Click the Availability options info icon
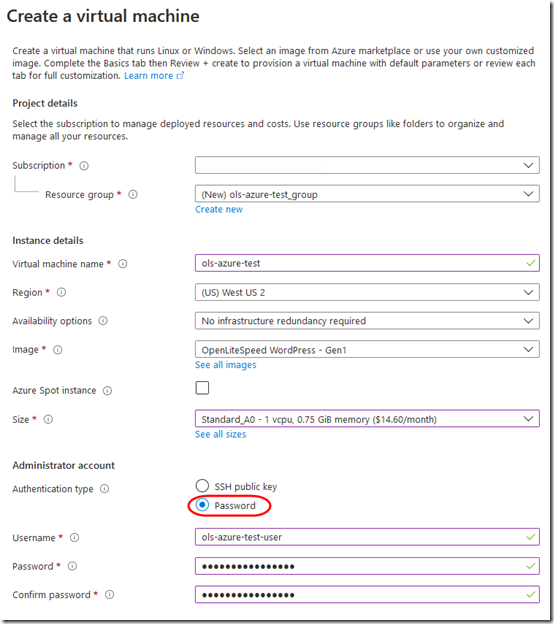This screenshot has width=554, height=624. point(103,321)
